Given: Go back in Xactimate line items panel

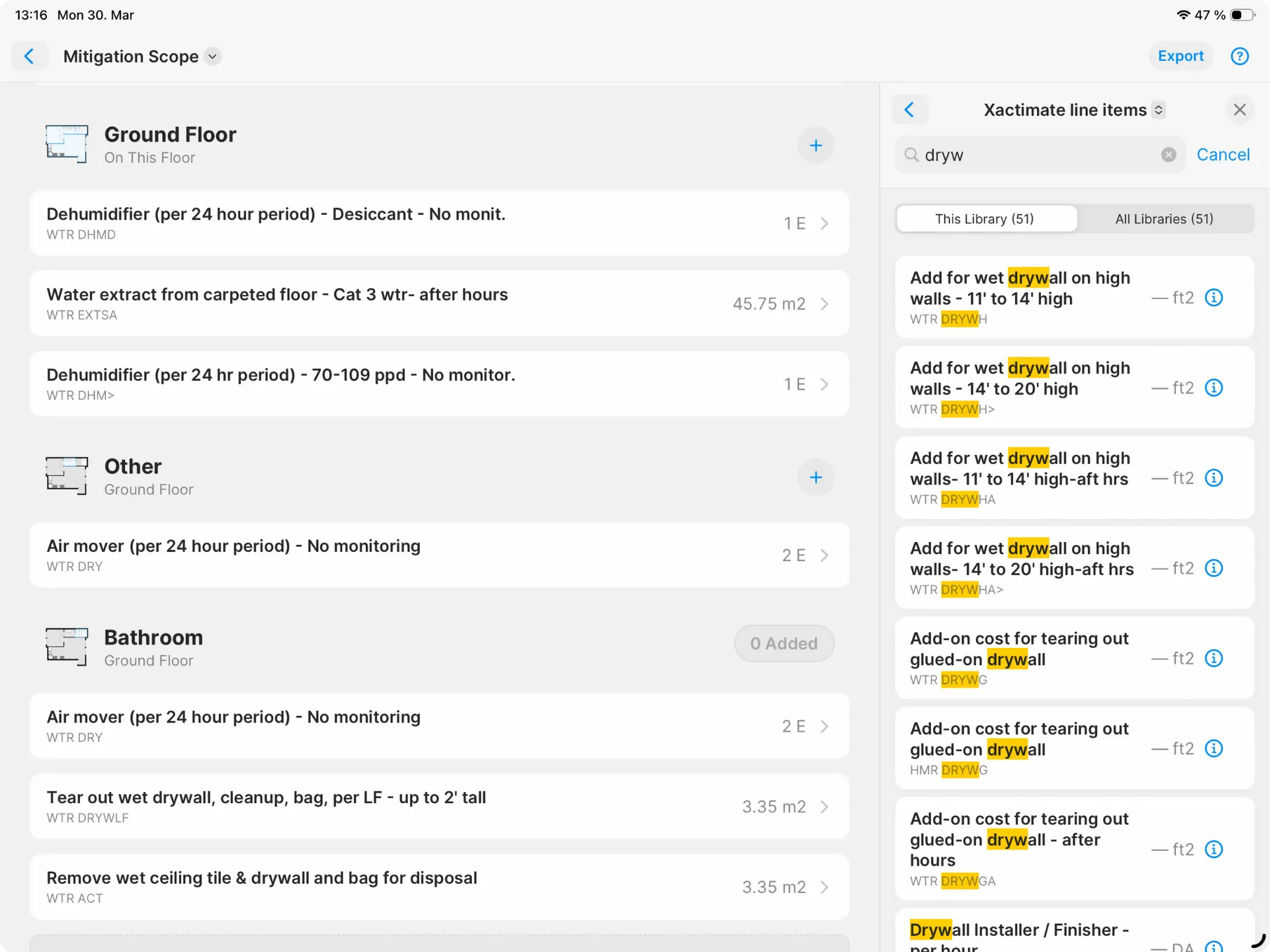Looking at the screenshot, I should [909, 110].
